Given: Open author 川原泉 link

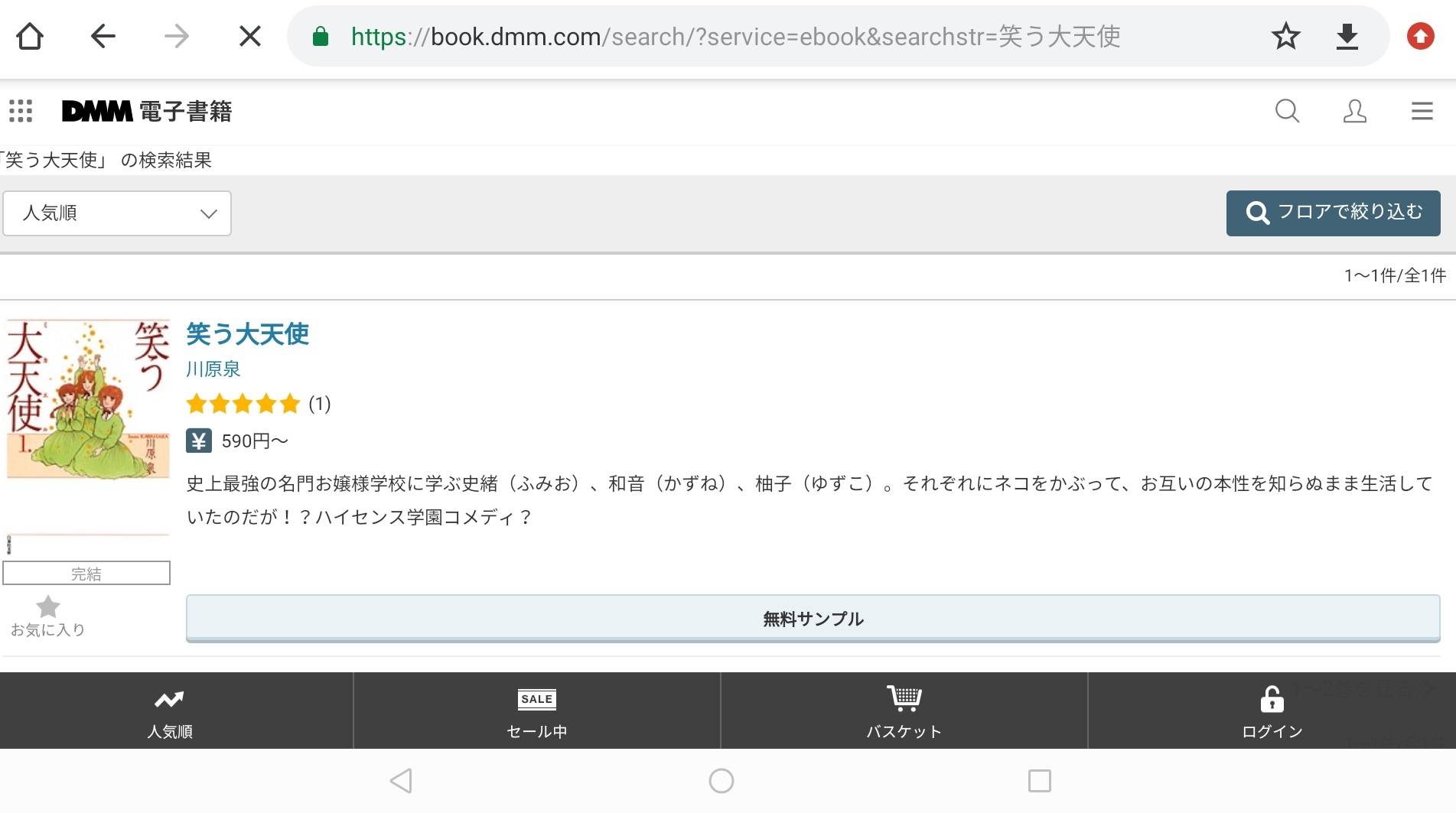Looking at the screenshot, I should tap(213, 369).
